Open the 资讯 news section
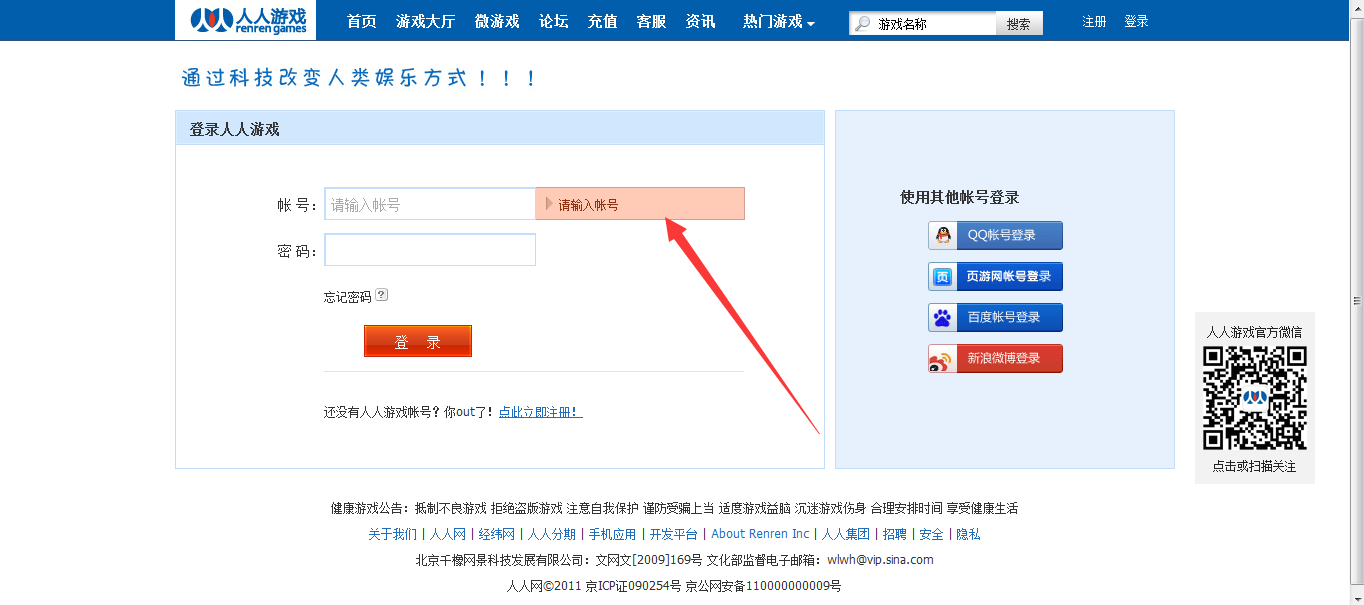This screenshot has width=1364, height=605. click(701, 21)
